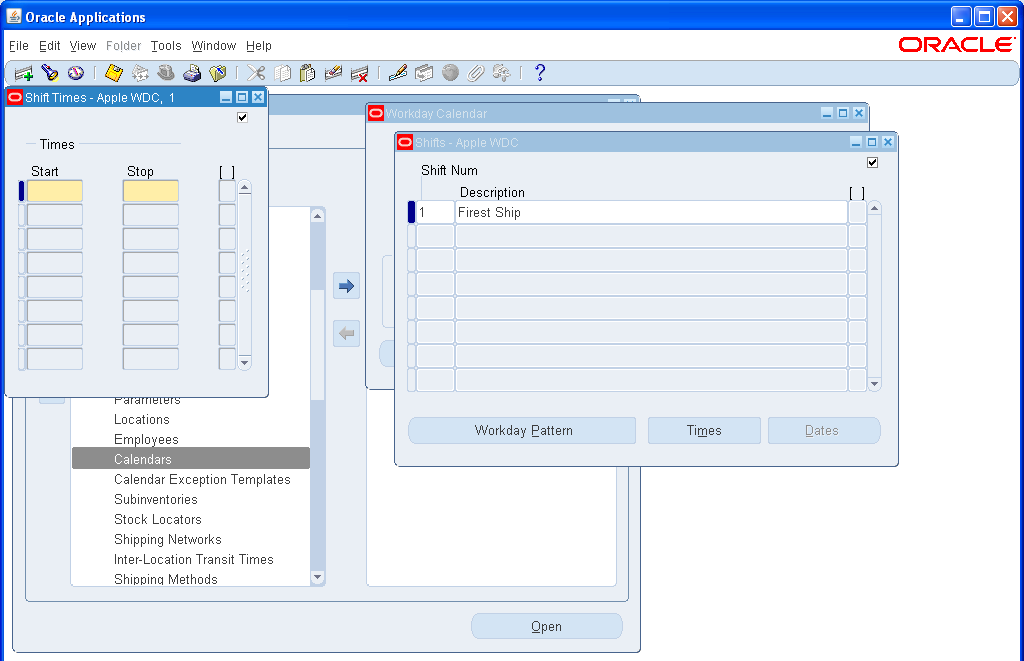Toggle the checkbox in the Shifts window

coord(871,162)
